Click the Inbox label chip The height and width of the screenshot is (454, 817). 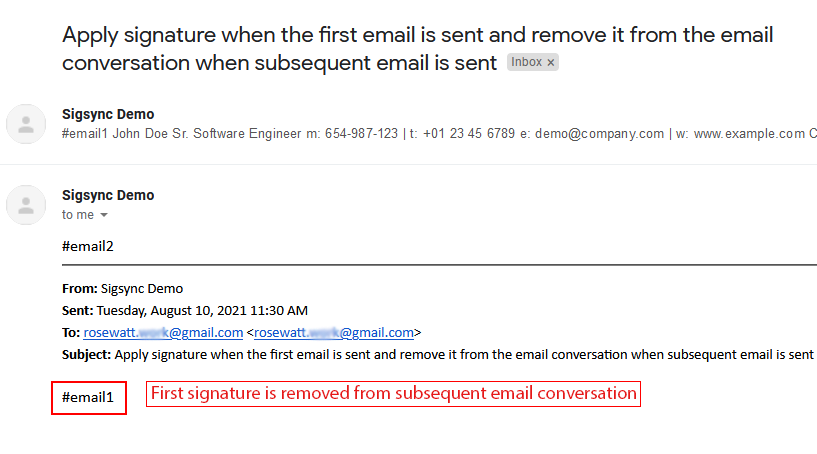526,62
